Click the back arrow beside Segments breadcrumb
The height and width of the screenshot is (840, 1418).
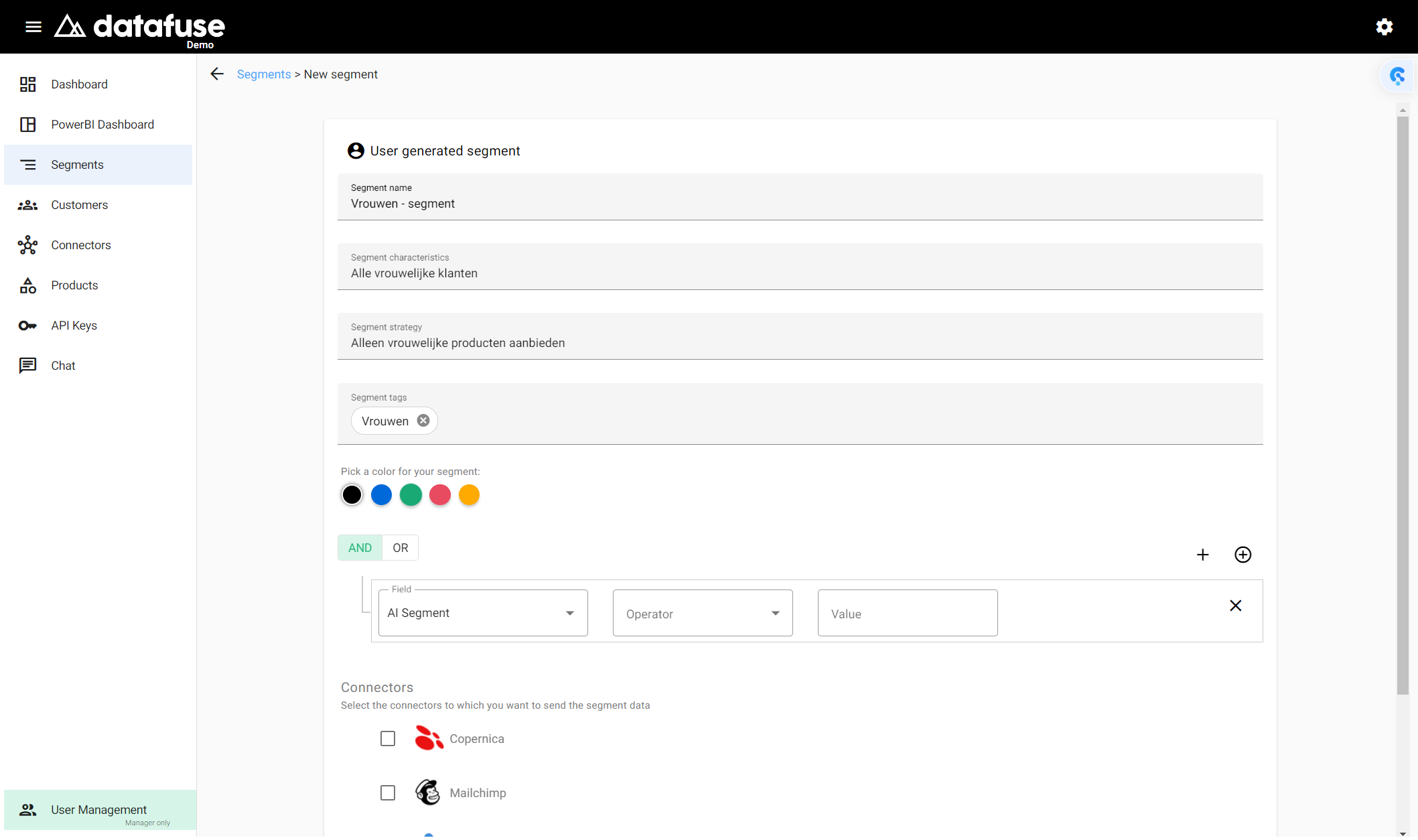click(x=217, y=74)
